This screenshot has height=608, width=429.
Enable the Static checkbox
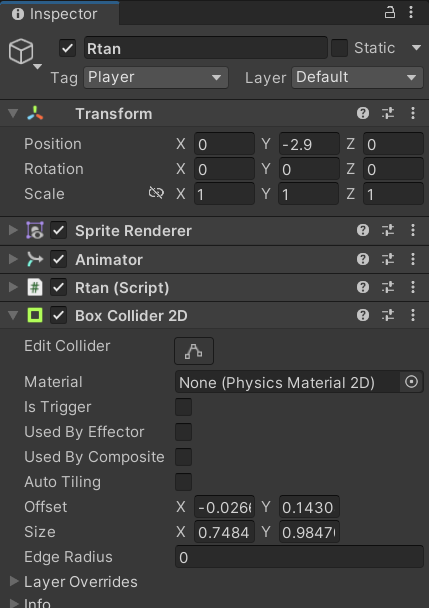339,48
